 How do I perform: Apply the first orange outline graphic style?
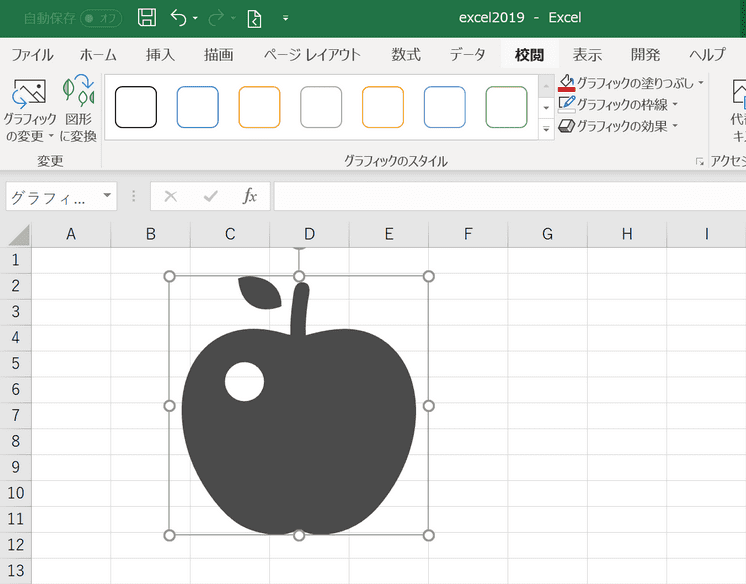tap(259, 107)
